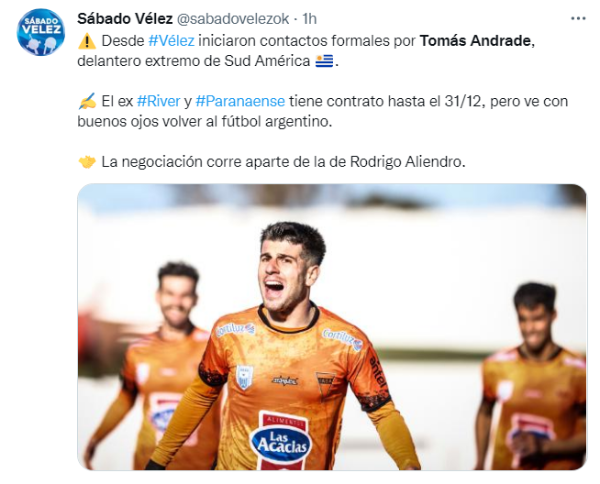Click the bold name Tomás Andrade
The width and height of the screenshot is (600, 484).
(x=475, y=41)
